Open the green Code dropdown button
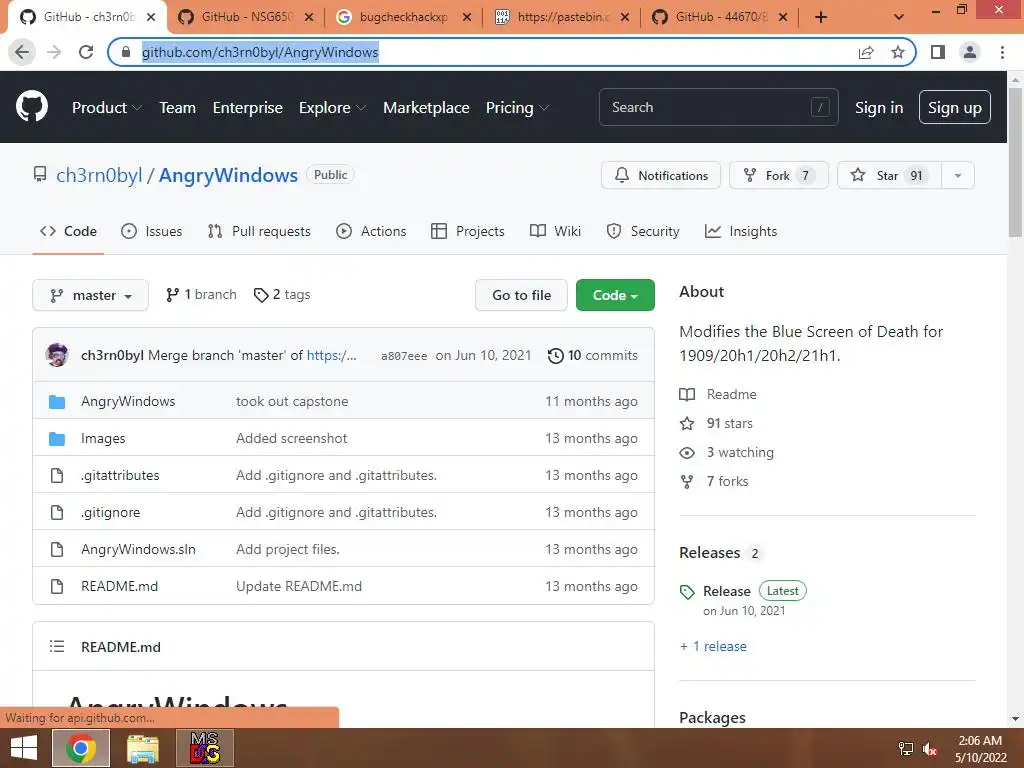1024x768 pixels. pos(615,295)
